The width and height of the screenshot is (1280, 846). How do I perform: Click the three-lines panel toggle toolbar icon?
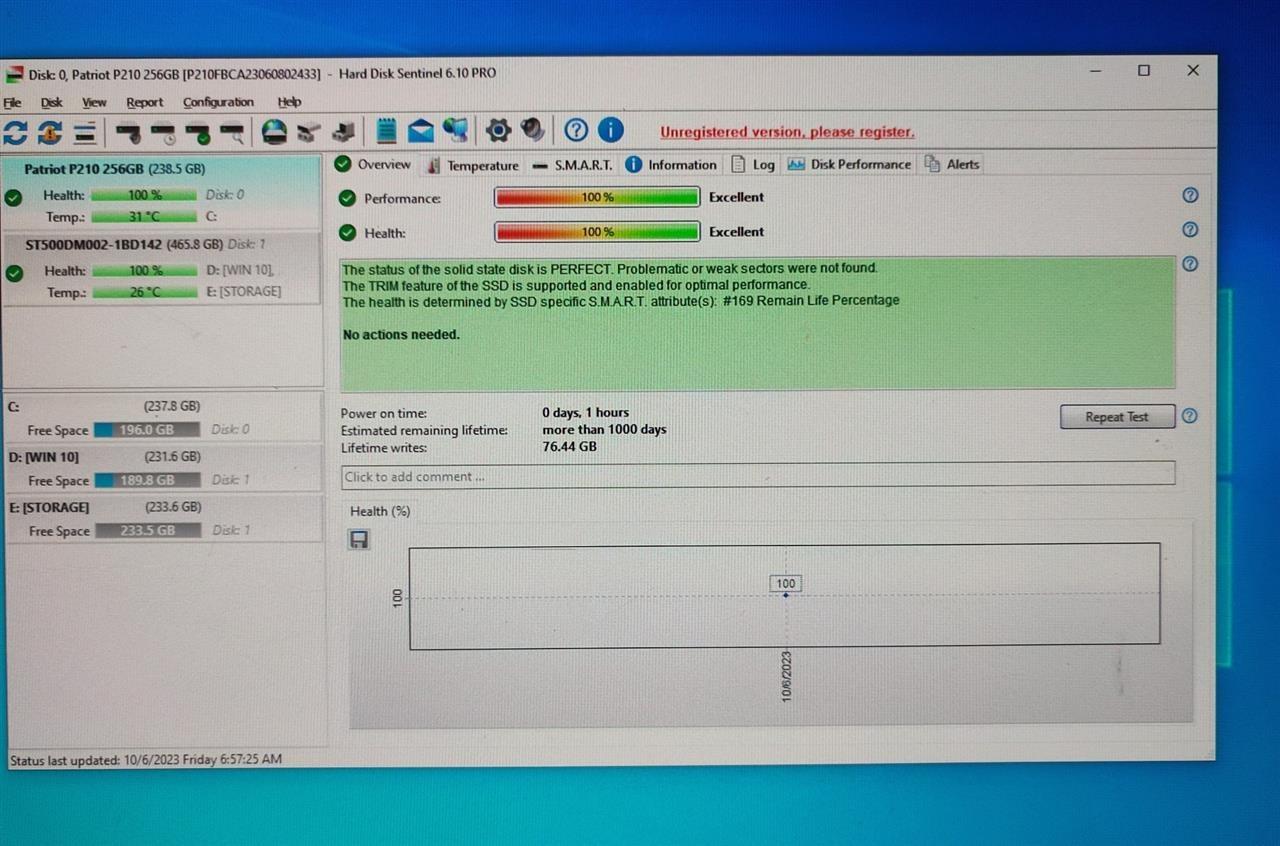point(85,131)
